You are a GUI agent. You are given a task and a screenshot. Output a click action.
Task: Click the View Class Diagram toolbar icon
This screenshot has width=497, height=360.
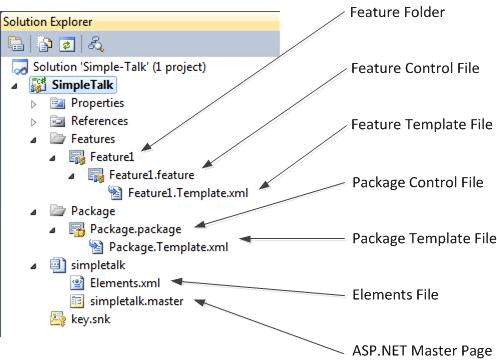tap(96, 44)
